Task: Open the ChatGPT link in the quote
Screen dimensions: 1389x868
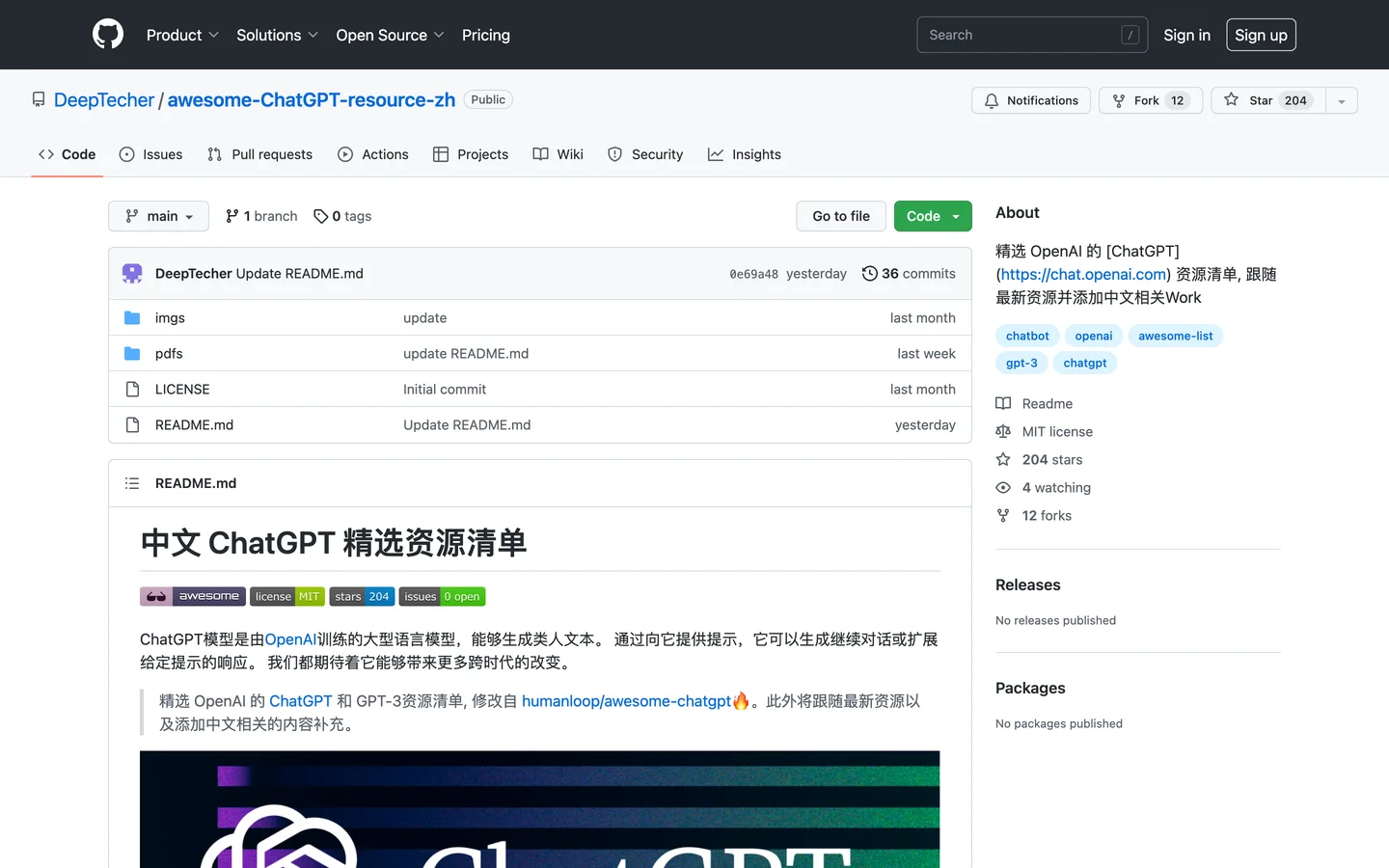Action: pyautogui.click(x=300, y=701)
